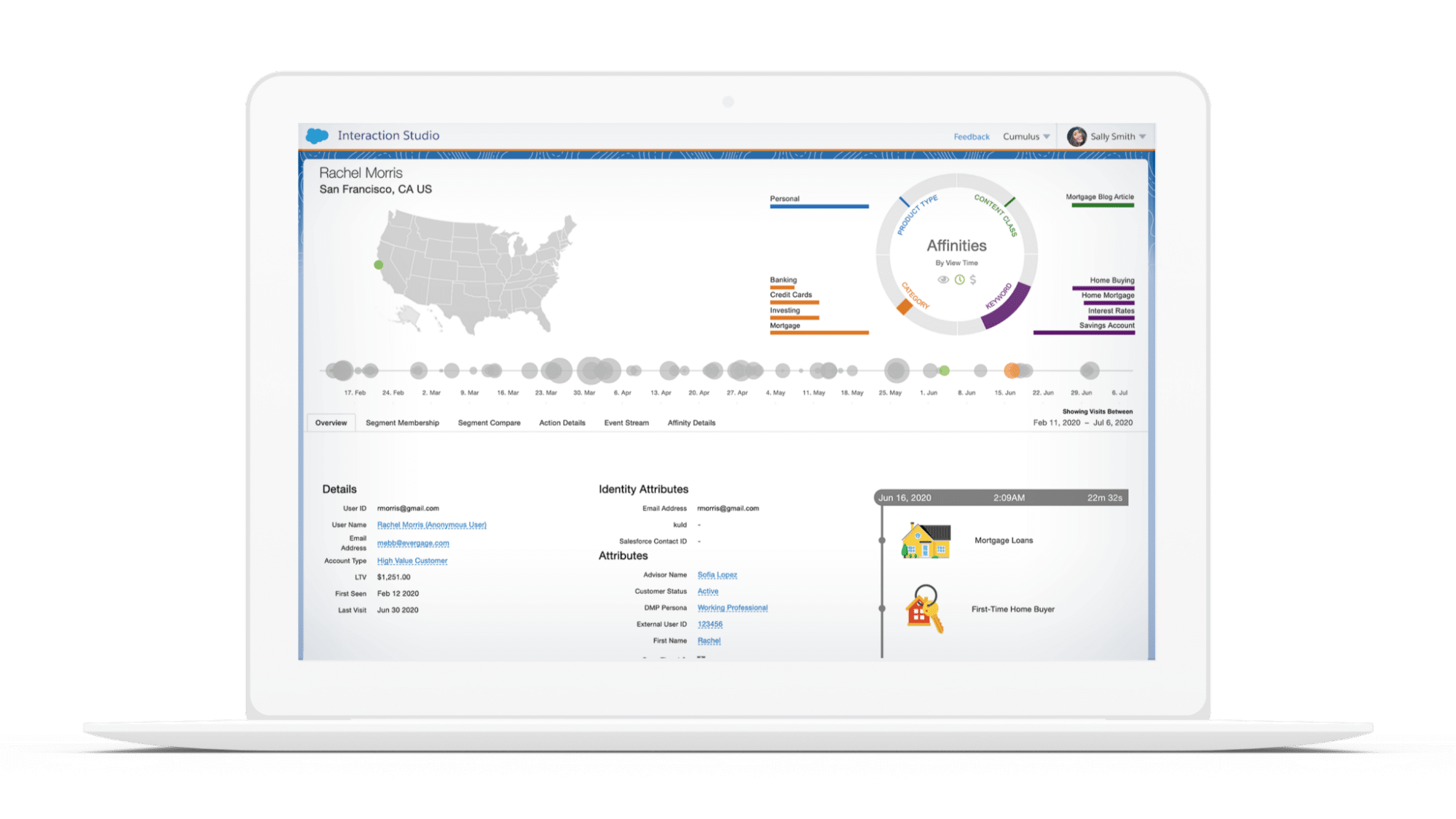
Task: Open the Cumulus dataset dropdown
Action: point(1026,136)
